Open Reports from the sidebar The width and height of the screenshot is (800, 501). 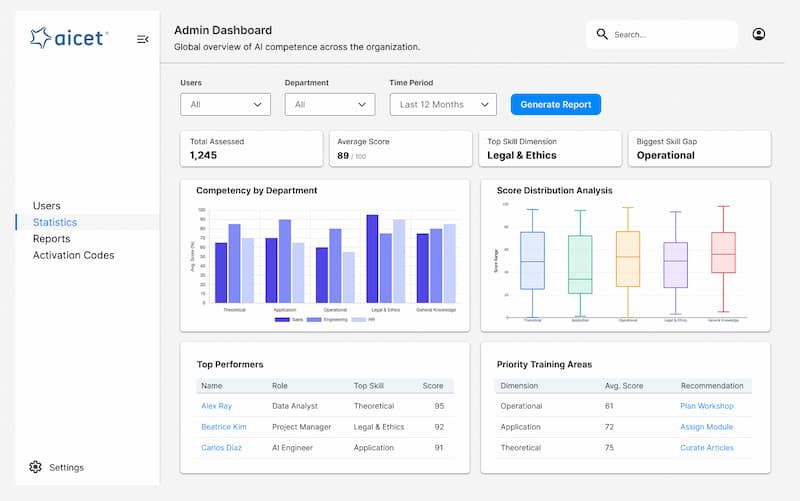tap(51, 239)
